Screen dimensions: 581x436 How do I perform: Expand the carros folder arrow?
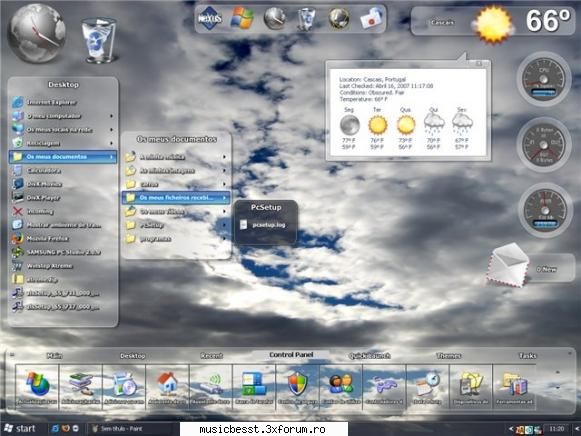pos(225,184)
